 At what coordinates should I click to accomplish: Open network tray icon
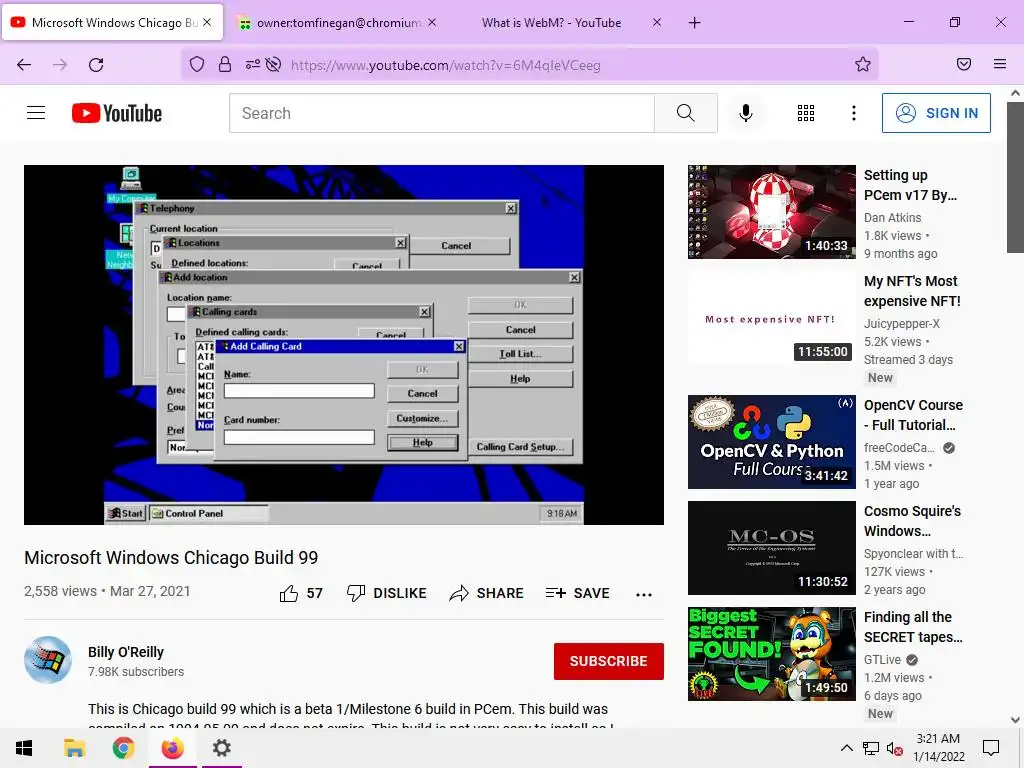click(x=871, y=748)
